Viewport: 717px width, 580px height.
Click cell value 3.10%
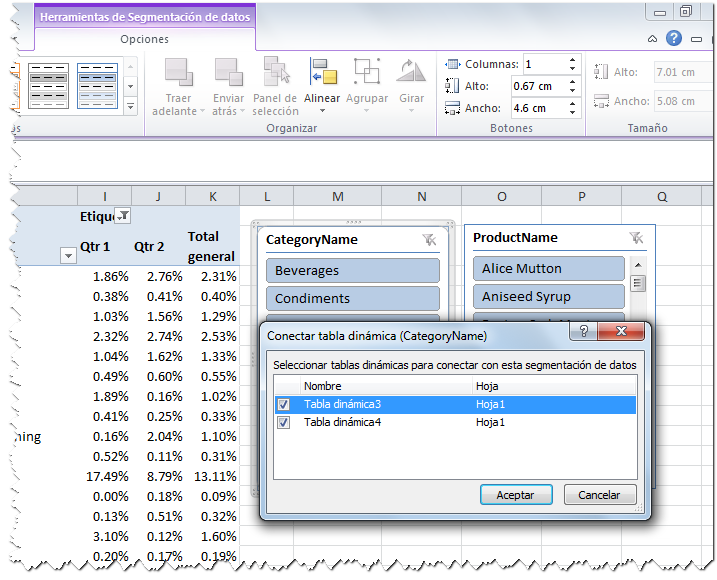pos(110,537)
